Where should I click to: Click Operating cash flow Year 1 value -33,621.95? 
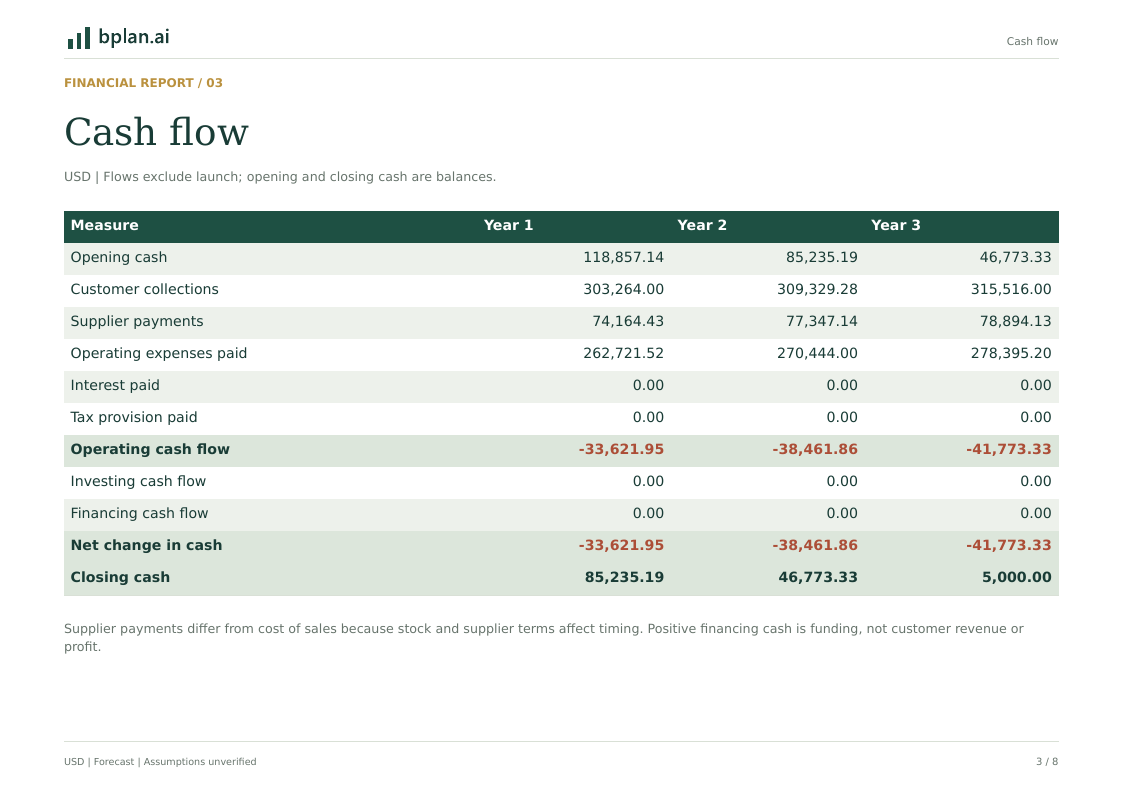621,450
